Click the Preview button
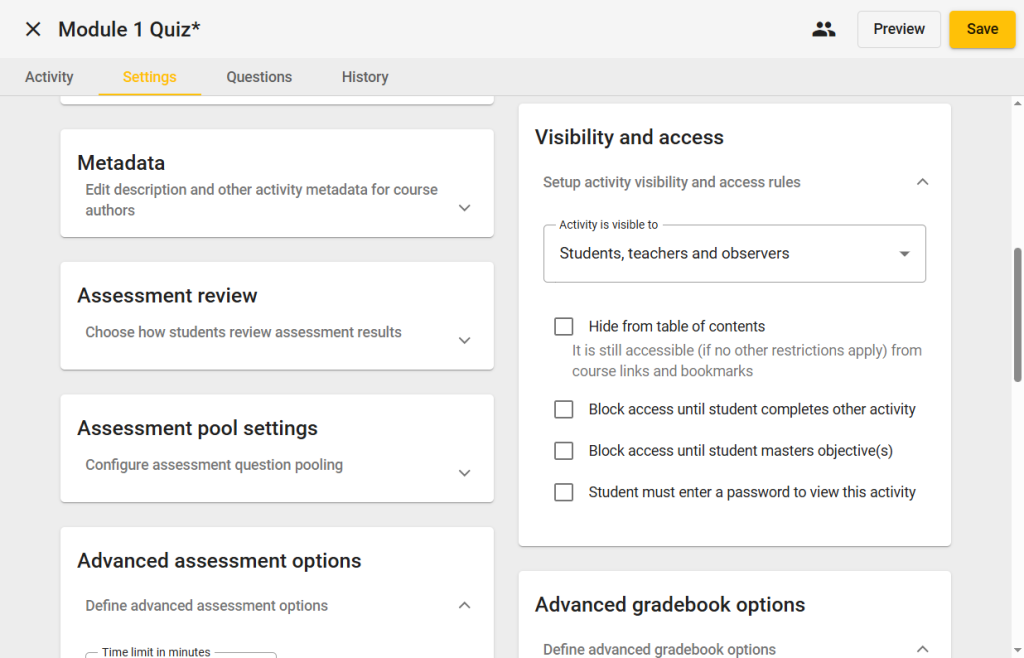The image size is (1024, 658). (898, 29)
